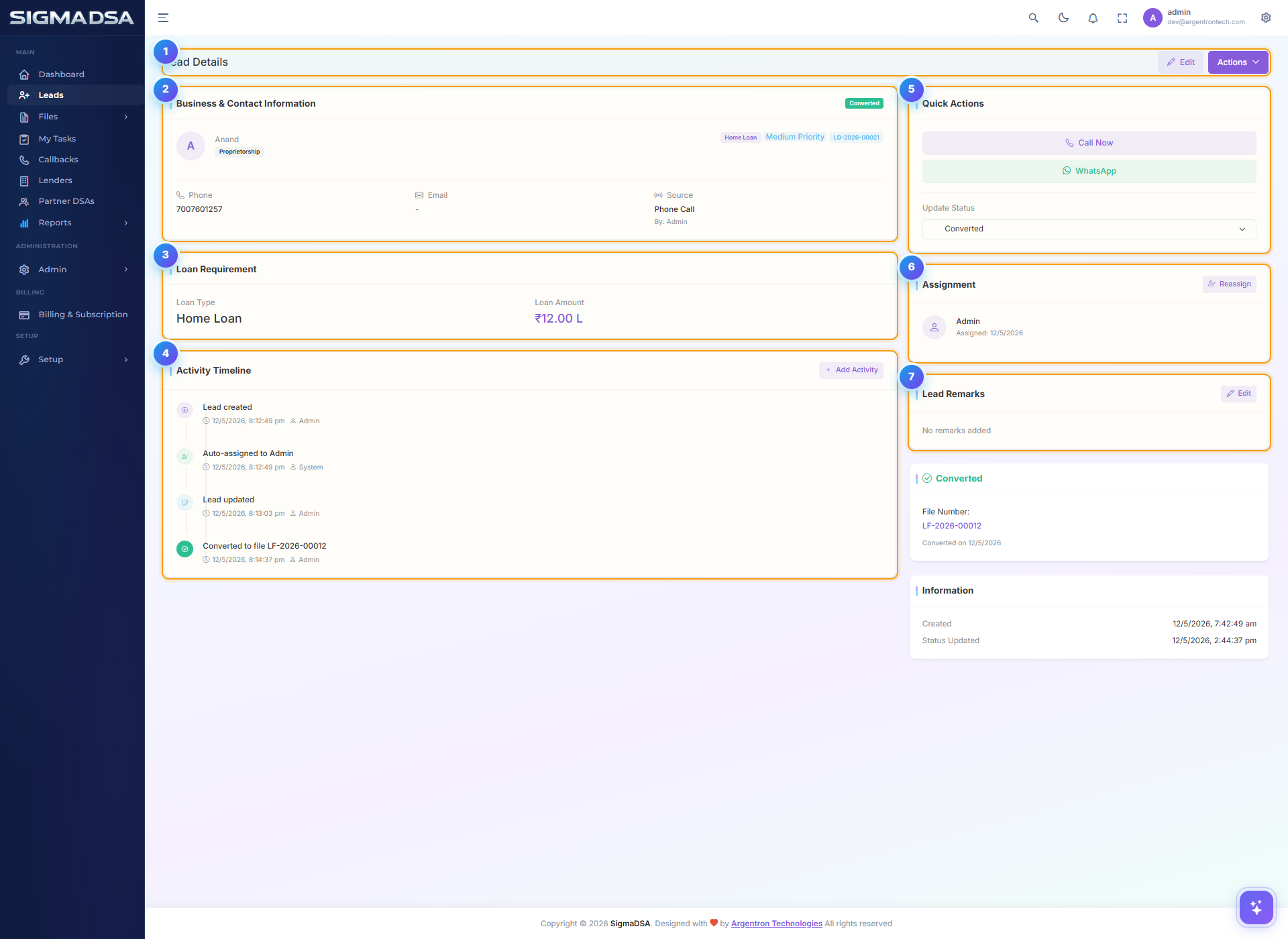This screenshot has width=1288, height=939.
Task: Open Lenders menu item
Action: [x=55, y=180]
